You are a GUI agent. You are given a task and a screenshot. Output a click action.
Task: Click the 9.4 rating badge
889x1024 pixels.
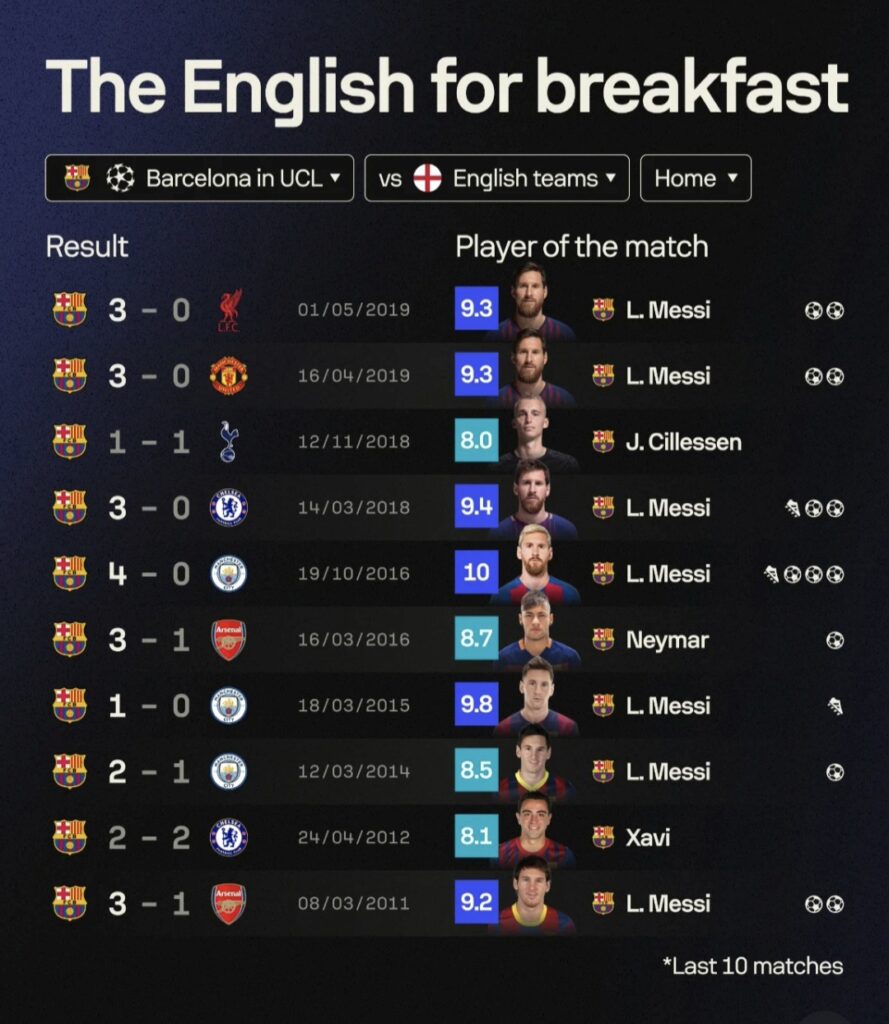pyautogui.click(x=476, y=508)
